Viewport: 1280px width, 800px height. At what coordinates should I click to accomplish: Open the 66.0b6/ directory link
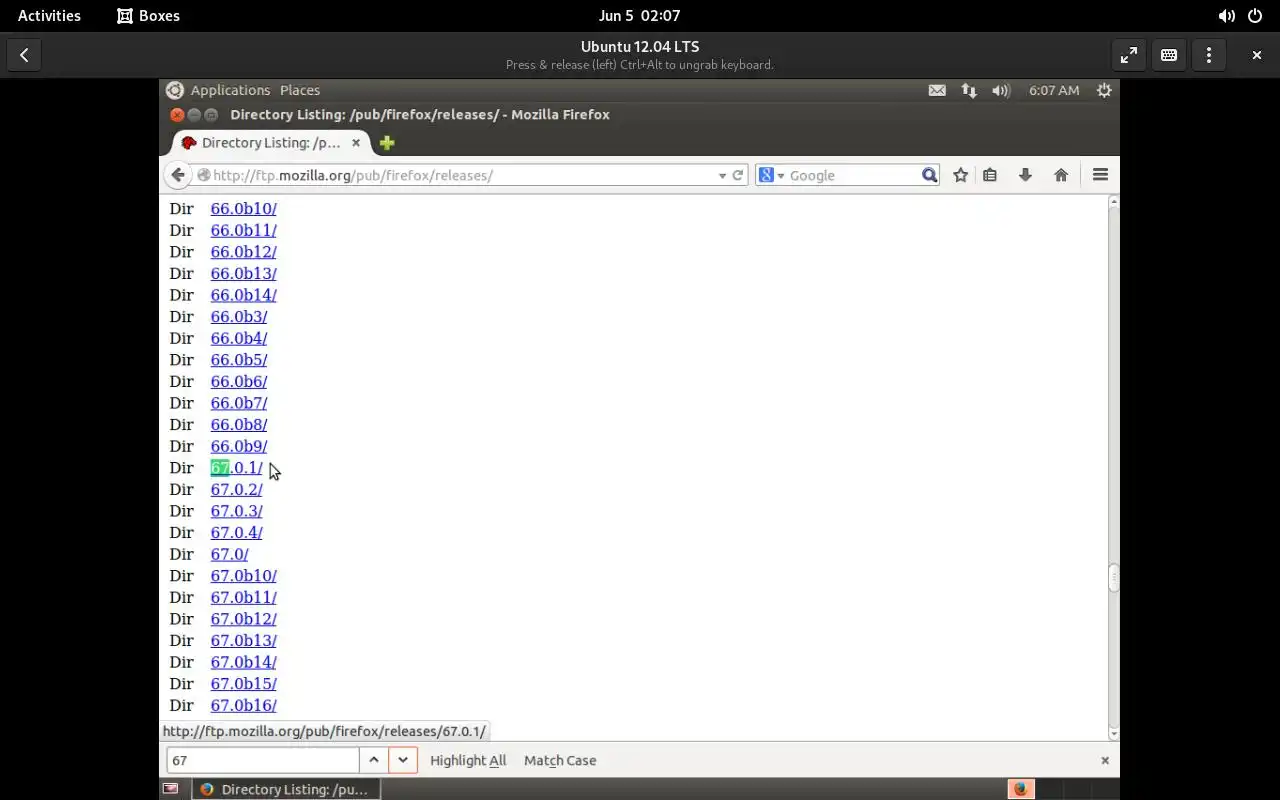[239, 382]
